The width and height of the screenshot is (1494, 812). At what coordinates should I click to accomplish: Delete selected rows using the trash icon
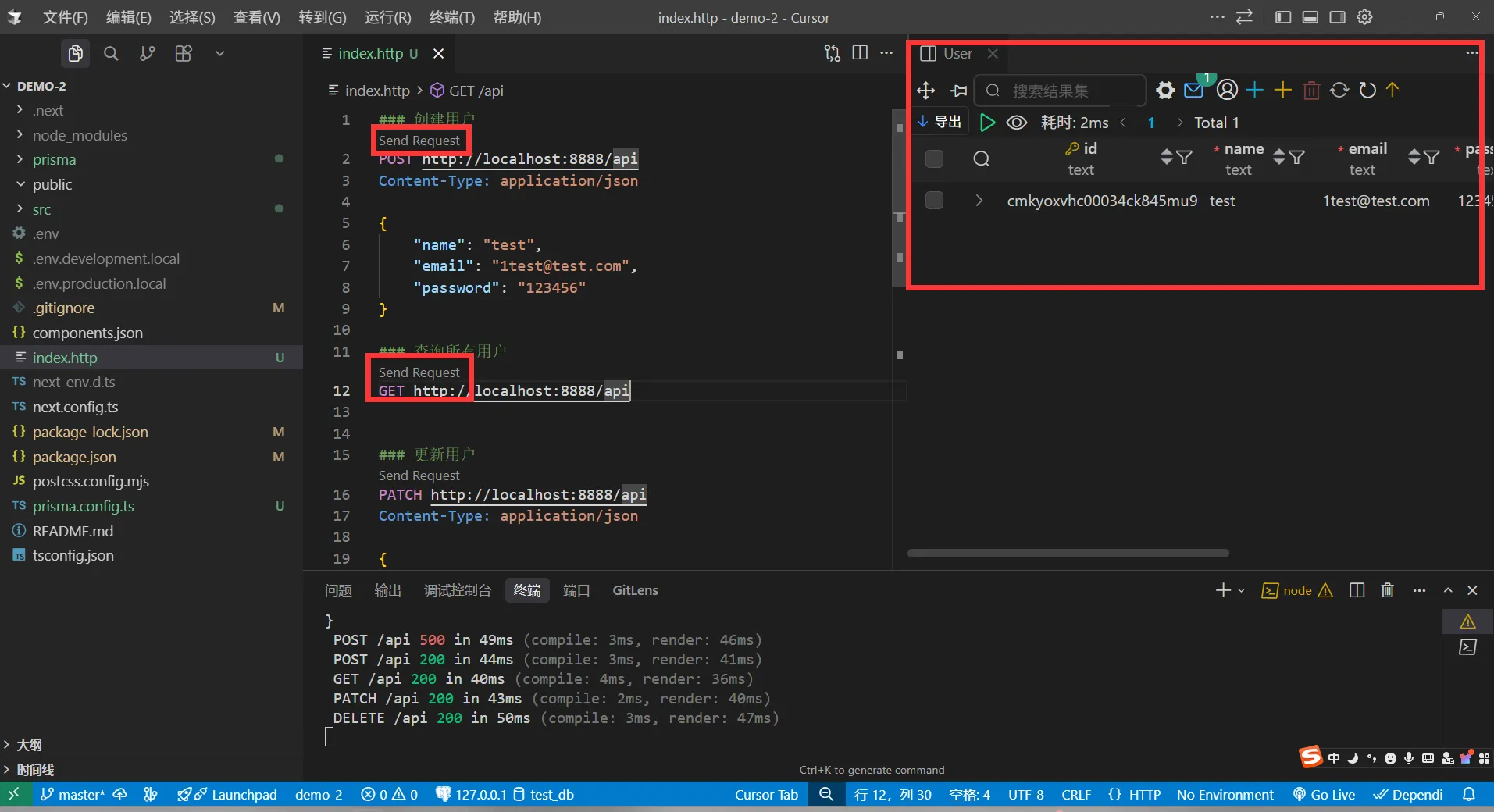1311,91
